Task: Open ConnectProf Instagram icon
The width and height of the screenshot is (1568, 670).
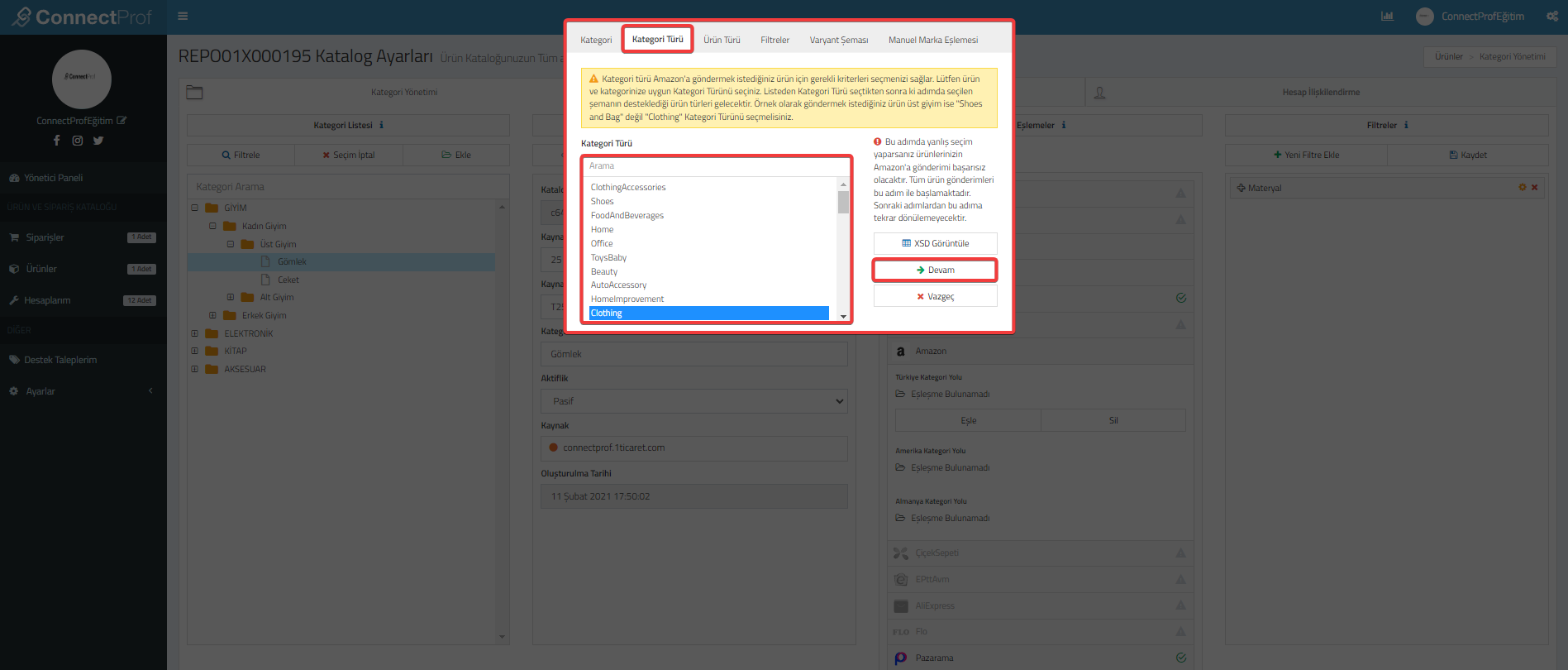Action: (x=77, y=141)
